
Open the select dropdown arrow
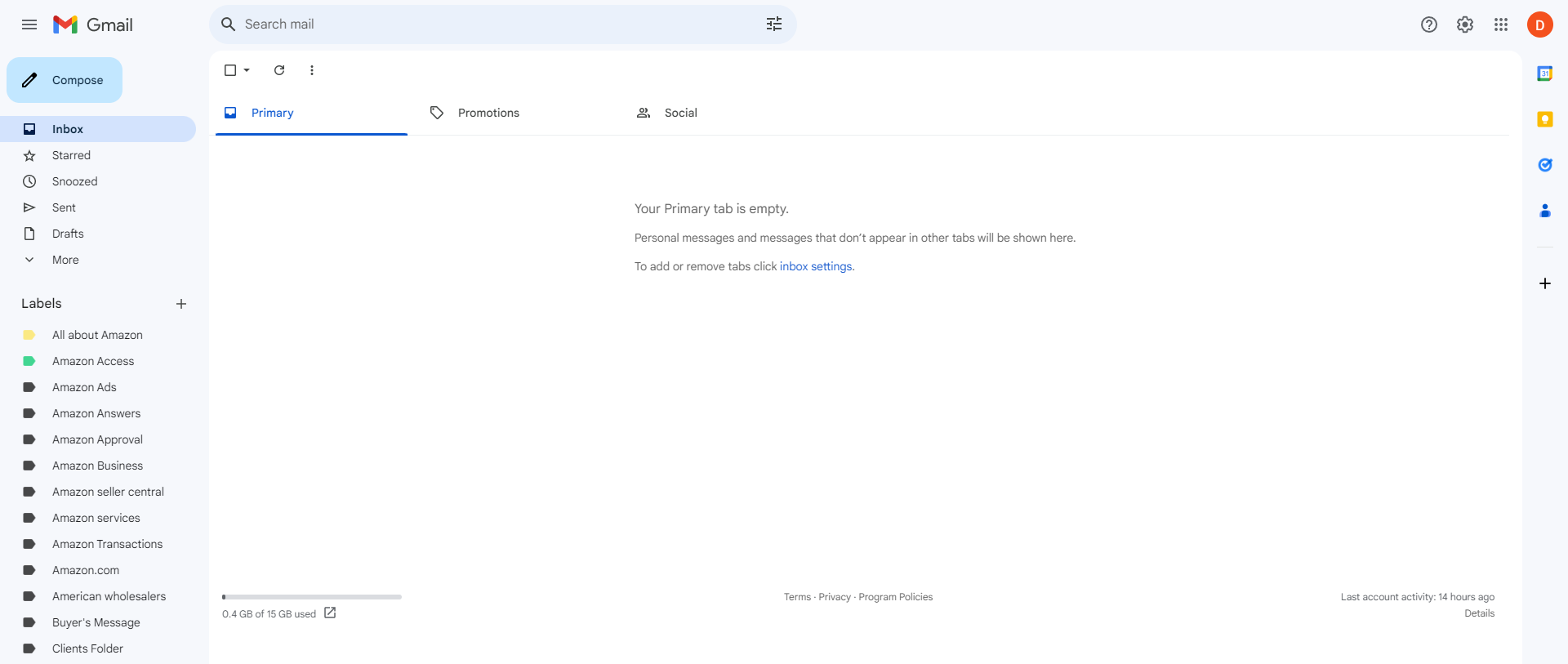coord(247,70)
